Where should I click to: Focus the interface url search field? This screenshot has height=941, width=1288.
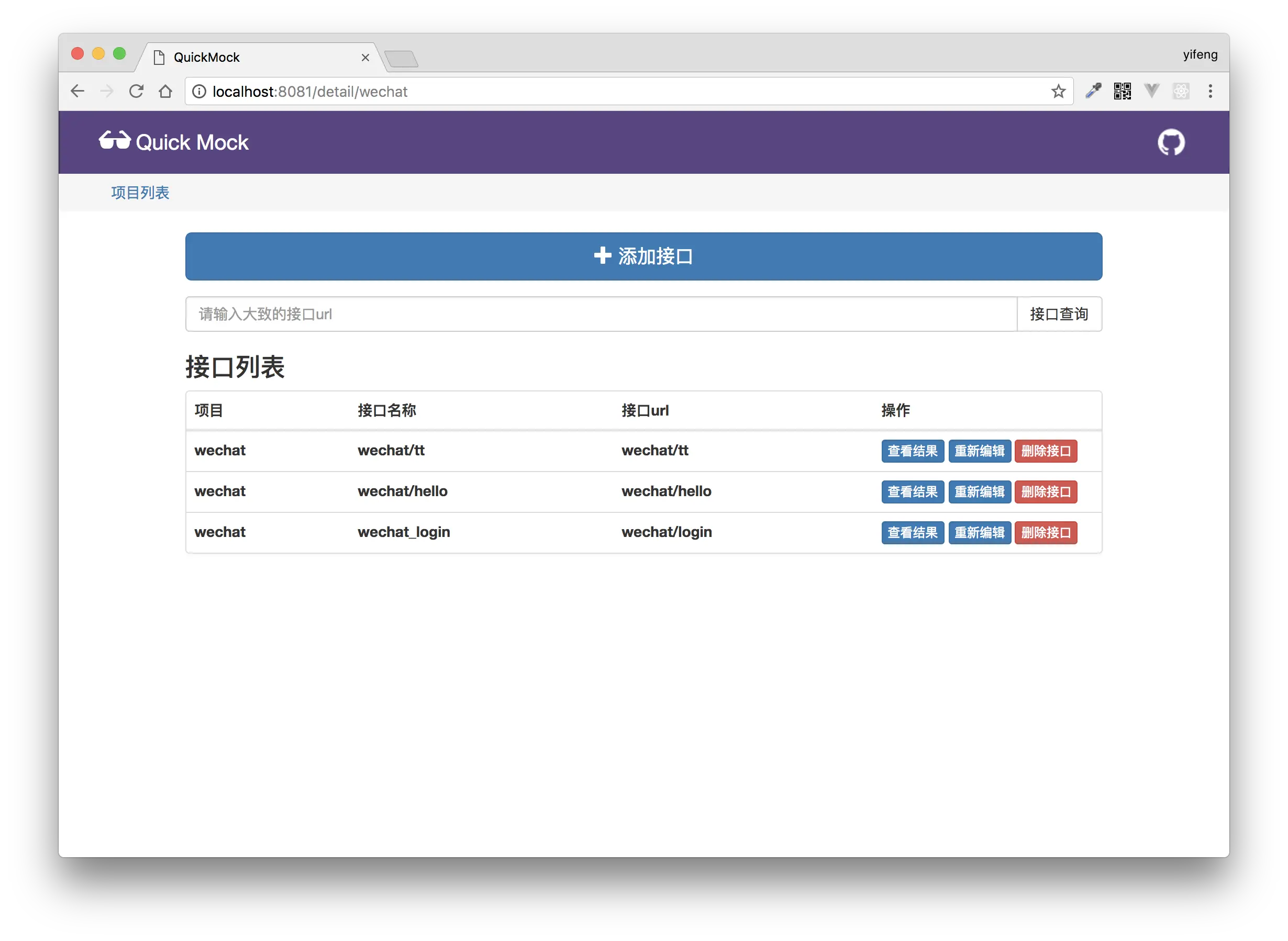[x=601, y=314]
